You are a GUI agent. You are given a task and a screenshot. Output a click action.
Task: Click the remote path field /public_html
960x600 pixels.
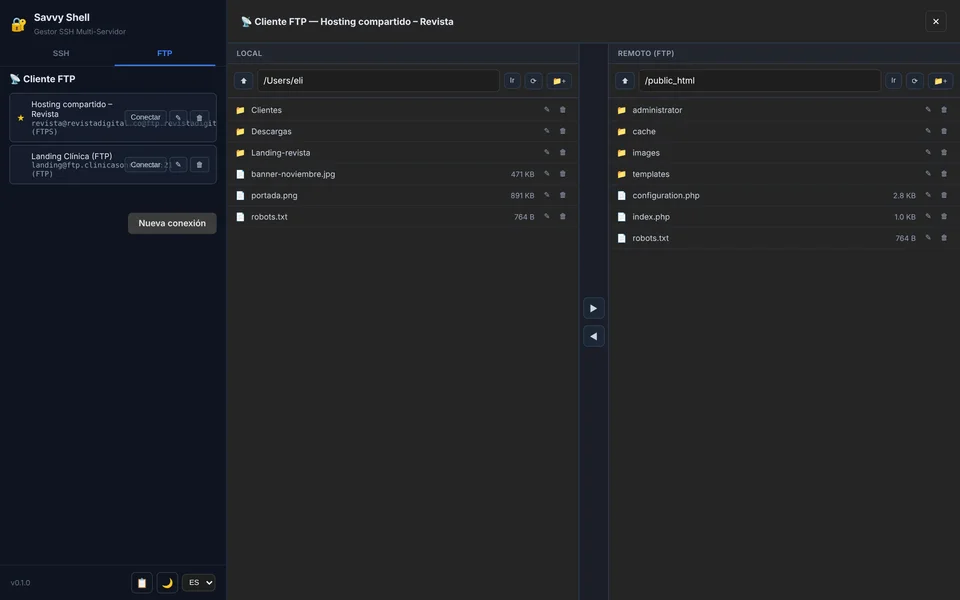pyautogui.click(x=760, y=81)
